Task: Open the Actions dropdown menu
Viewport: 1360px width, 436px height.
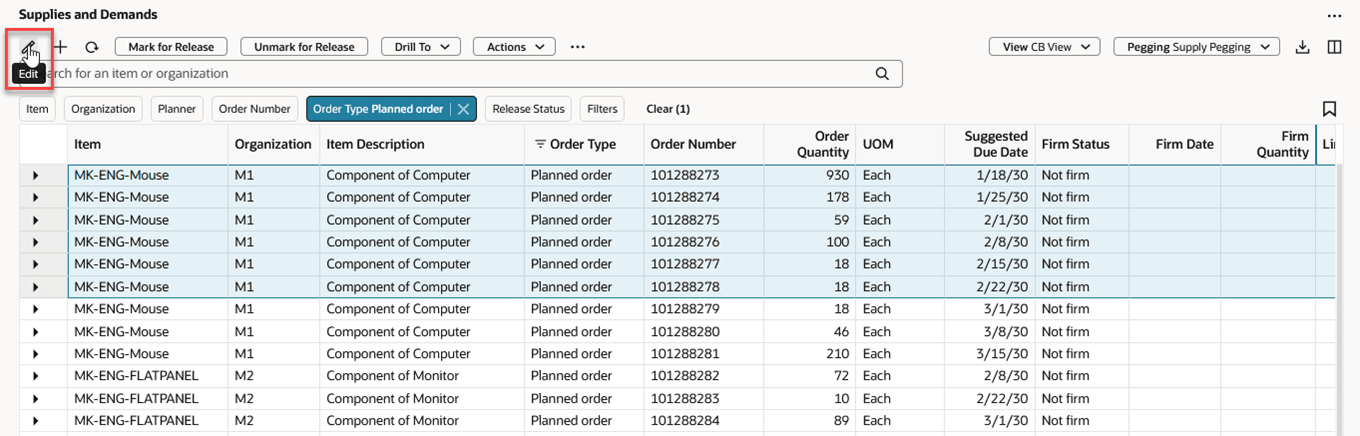Action: coord(514,47)
